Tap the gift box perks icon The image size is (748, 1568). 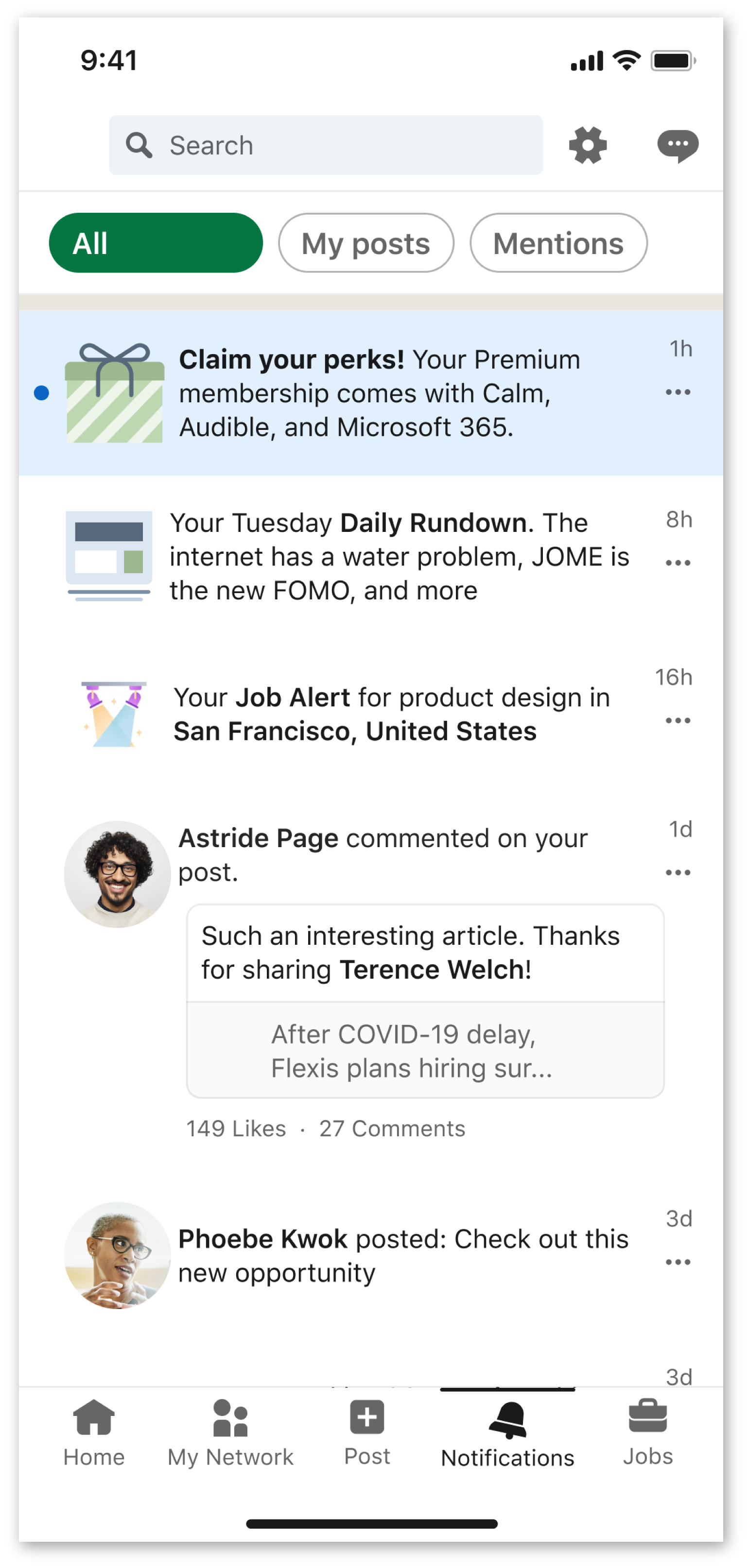[x=115, y=393]
